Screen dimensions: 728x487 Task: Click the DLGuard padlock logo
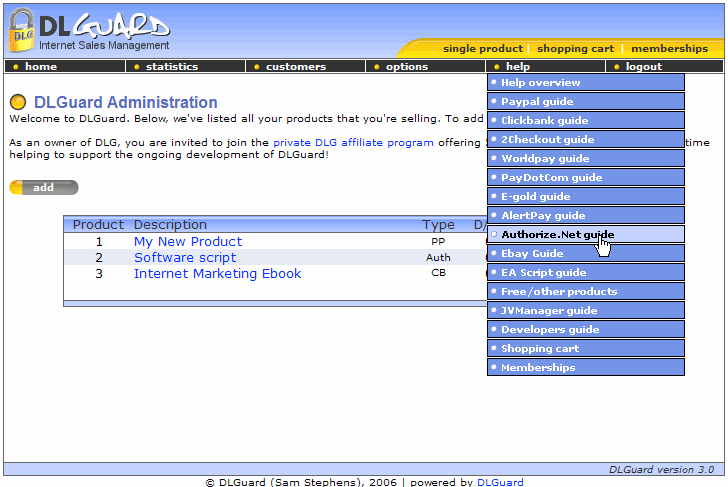tap(22, 31)
